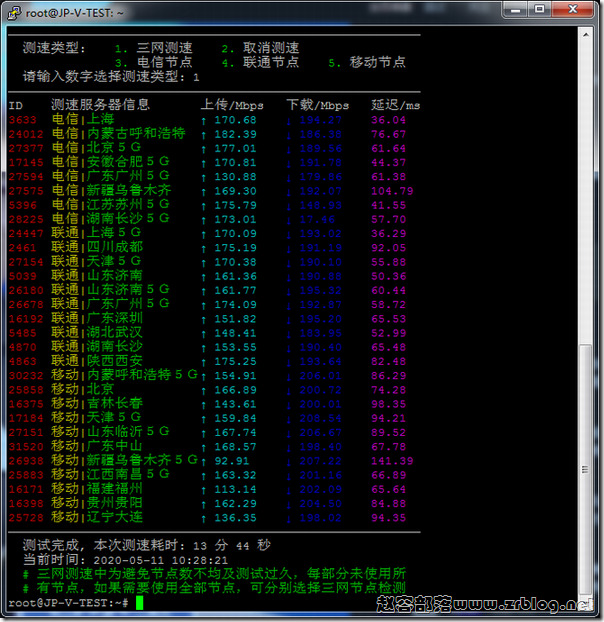Click the upload value 113.14
This screenshot has width=604, height=622.
coord(236,490)
